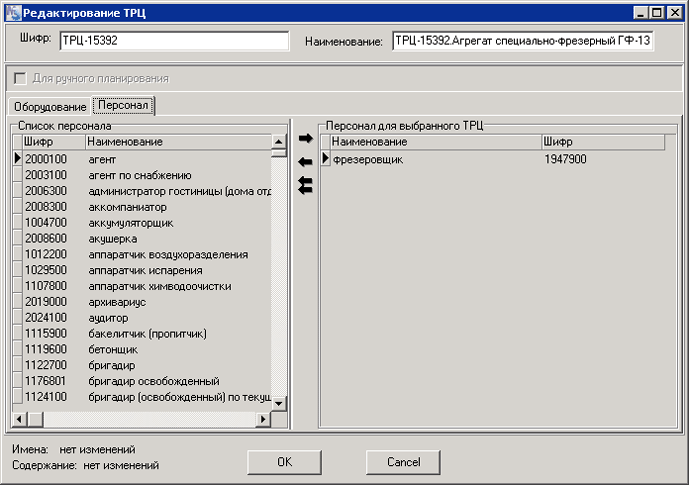Click the code cell 2000100

[46, 159]
